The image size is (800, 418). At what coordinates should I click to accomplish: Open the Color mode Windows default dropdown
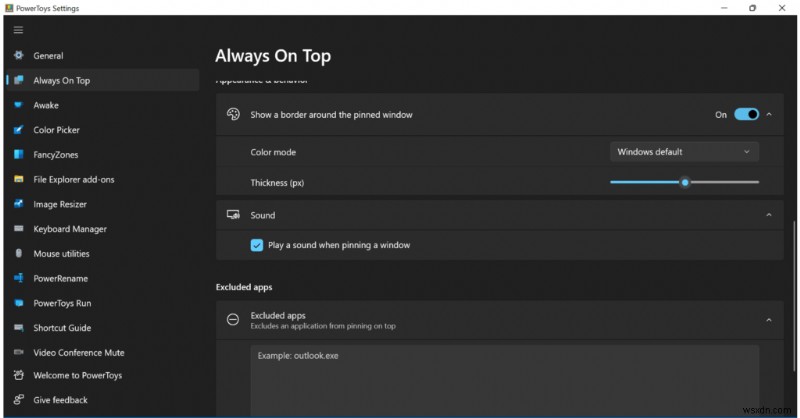tap(684, 152)
